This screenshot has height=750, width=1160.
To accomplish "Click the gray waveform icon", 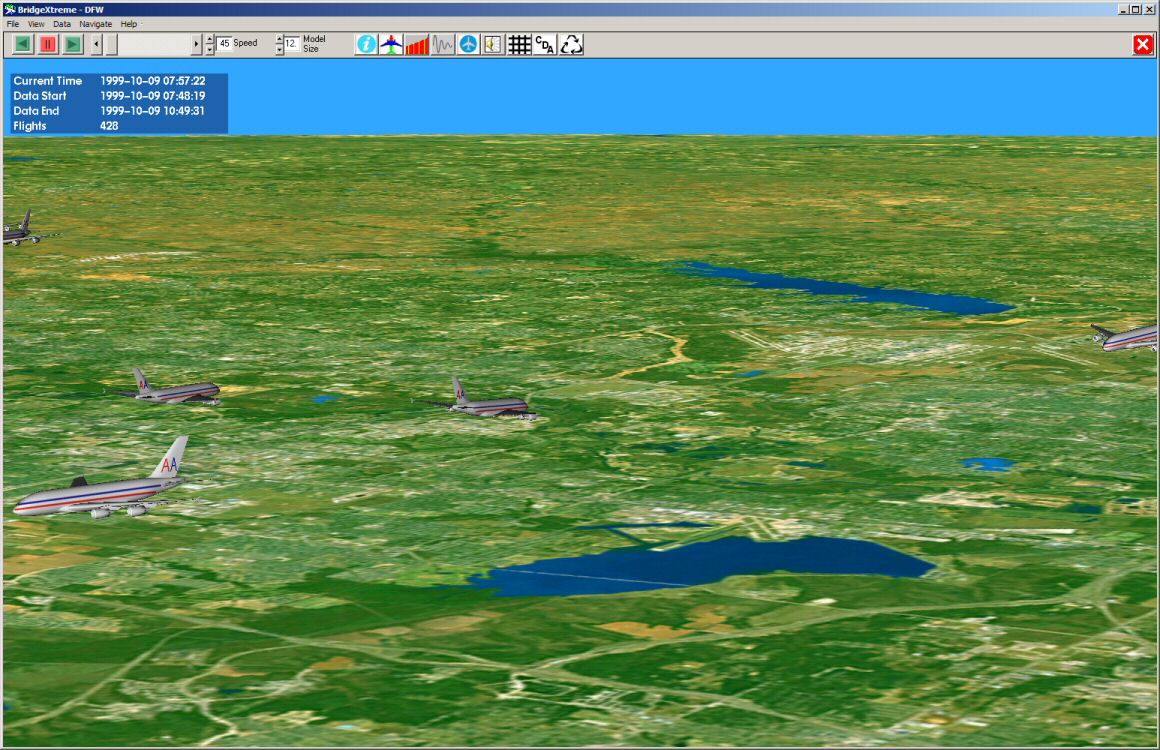I will click(x=442, y=44).
